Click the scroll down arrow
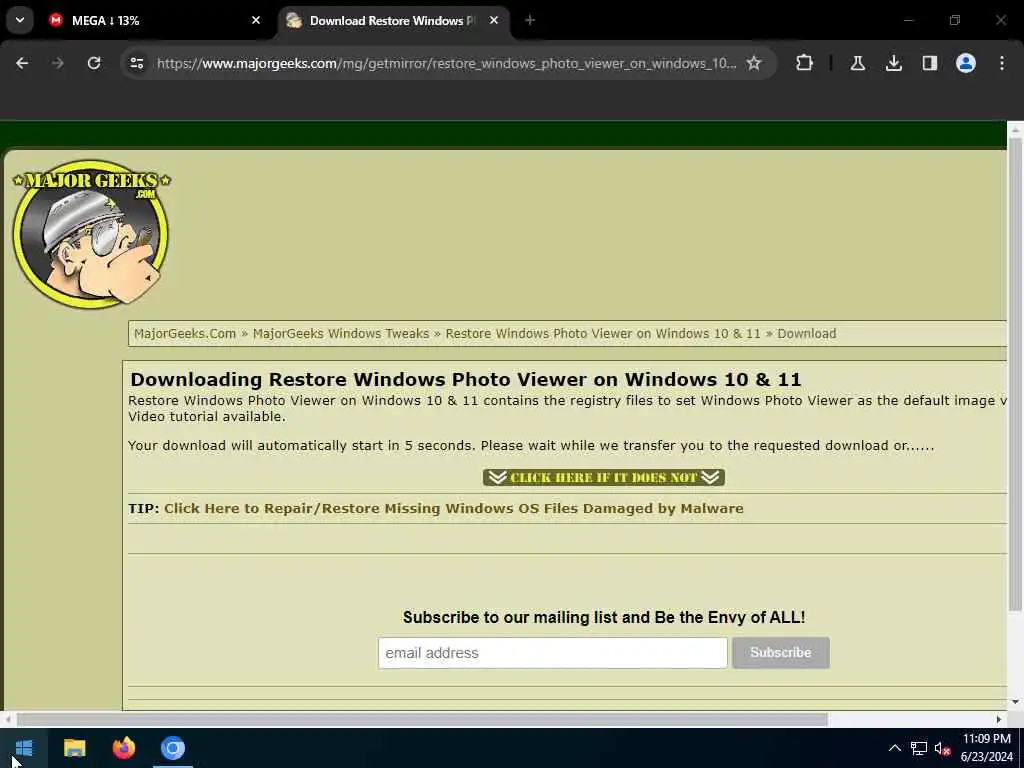Image resolution: width=1024 pixels, height=768 pixels. pyautogui.click(x=1015, y=703)
